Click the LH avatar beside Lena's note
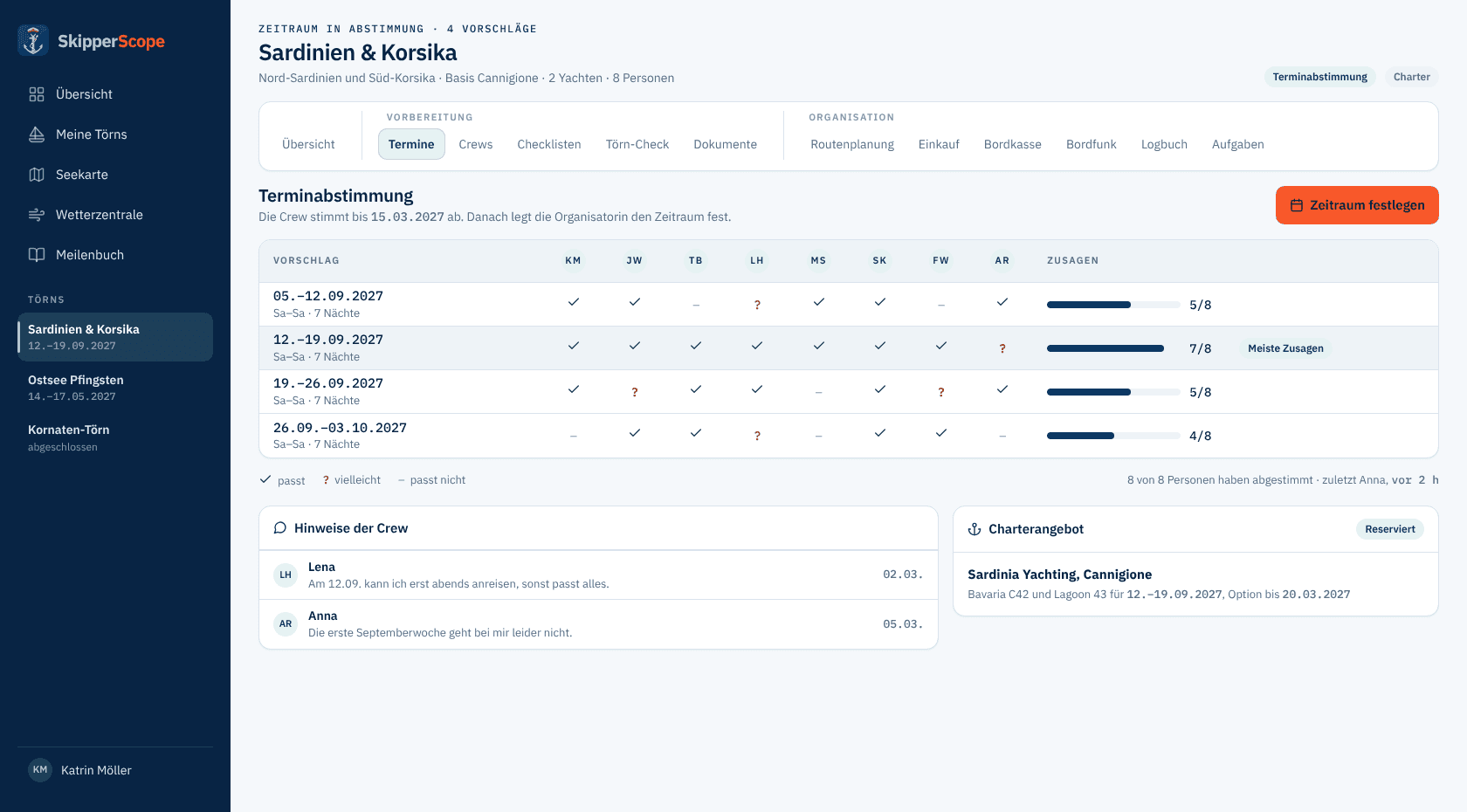The height and width of the screenshot is (812, 1467). pos(286,575)
